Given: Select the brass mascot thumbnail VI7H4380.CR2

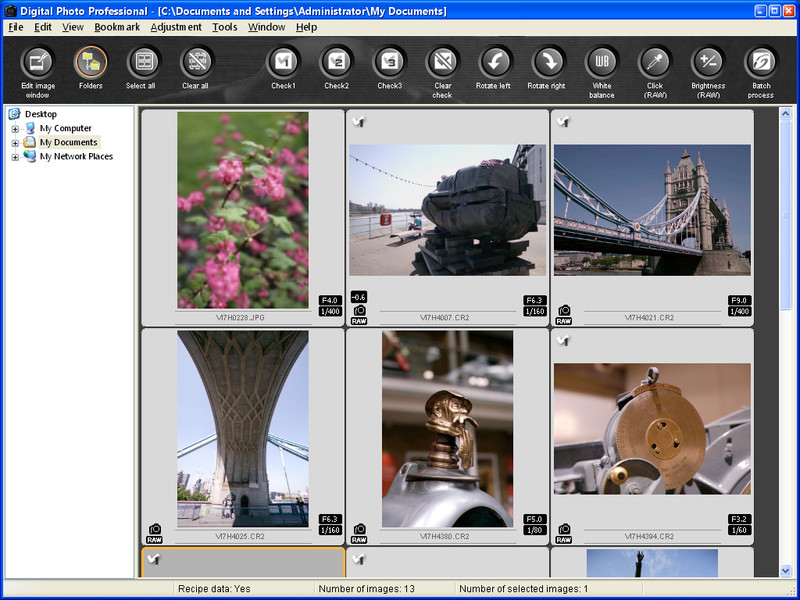Looking at the screenshot, I should 447,429.
